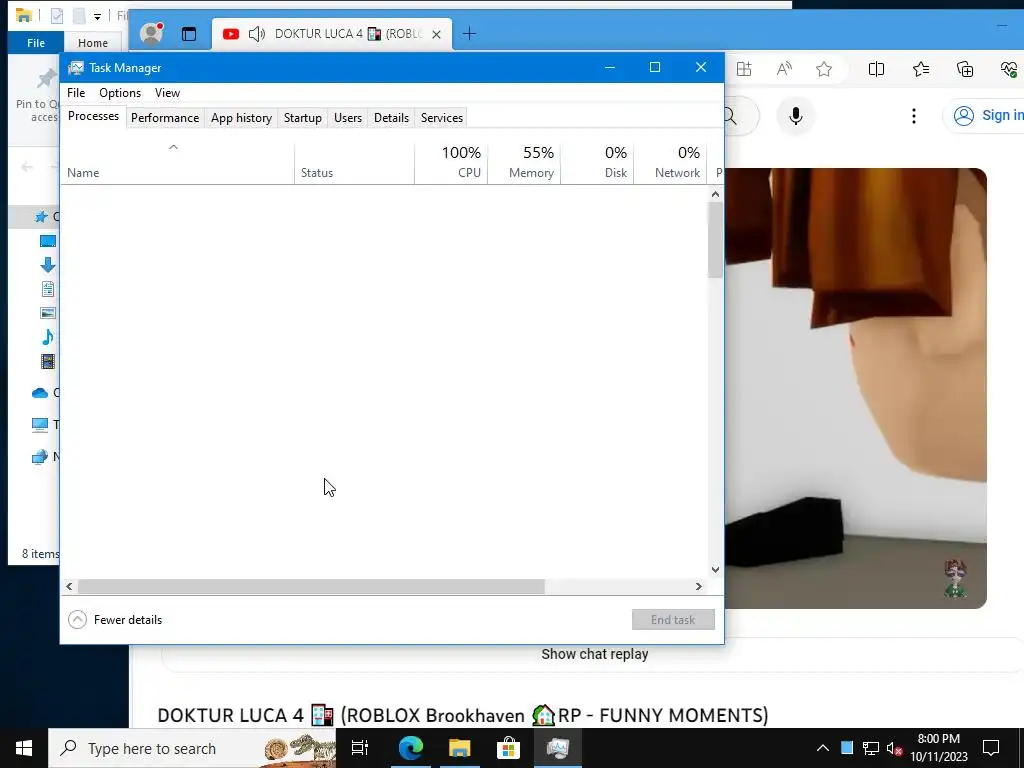Click the vertical scrollbar up arrow
This screenshot has height=768, width=1024.
pos(715,194)
